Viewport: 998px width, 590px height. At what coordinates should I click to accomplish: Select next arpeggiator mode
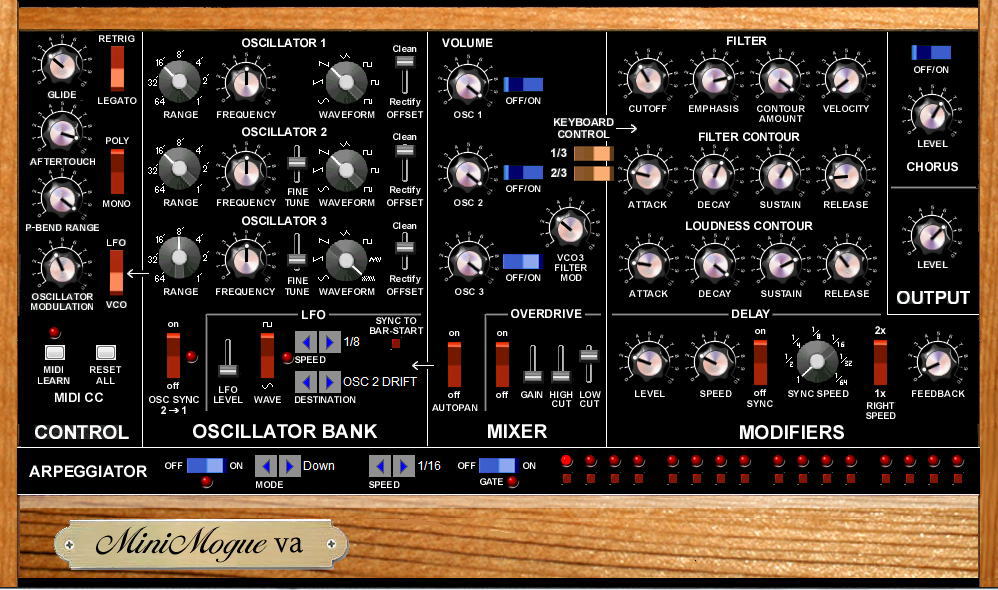point(290,466)
